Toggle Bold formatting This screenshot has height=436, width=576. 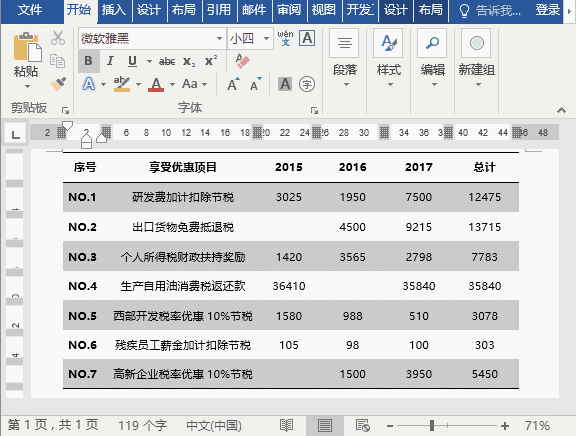89,61
